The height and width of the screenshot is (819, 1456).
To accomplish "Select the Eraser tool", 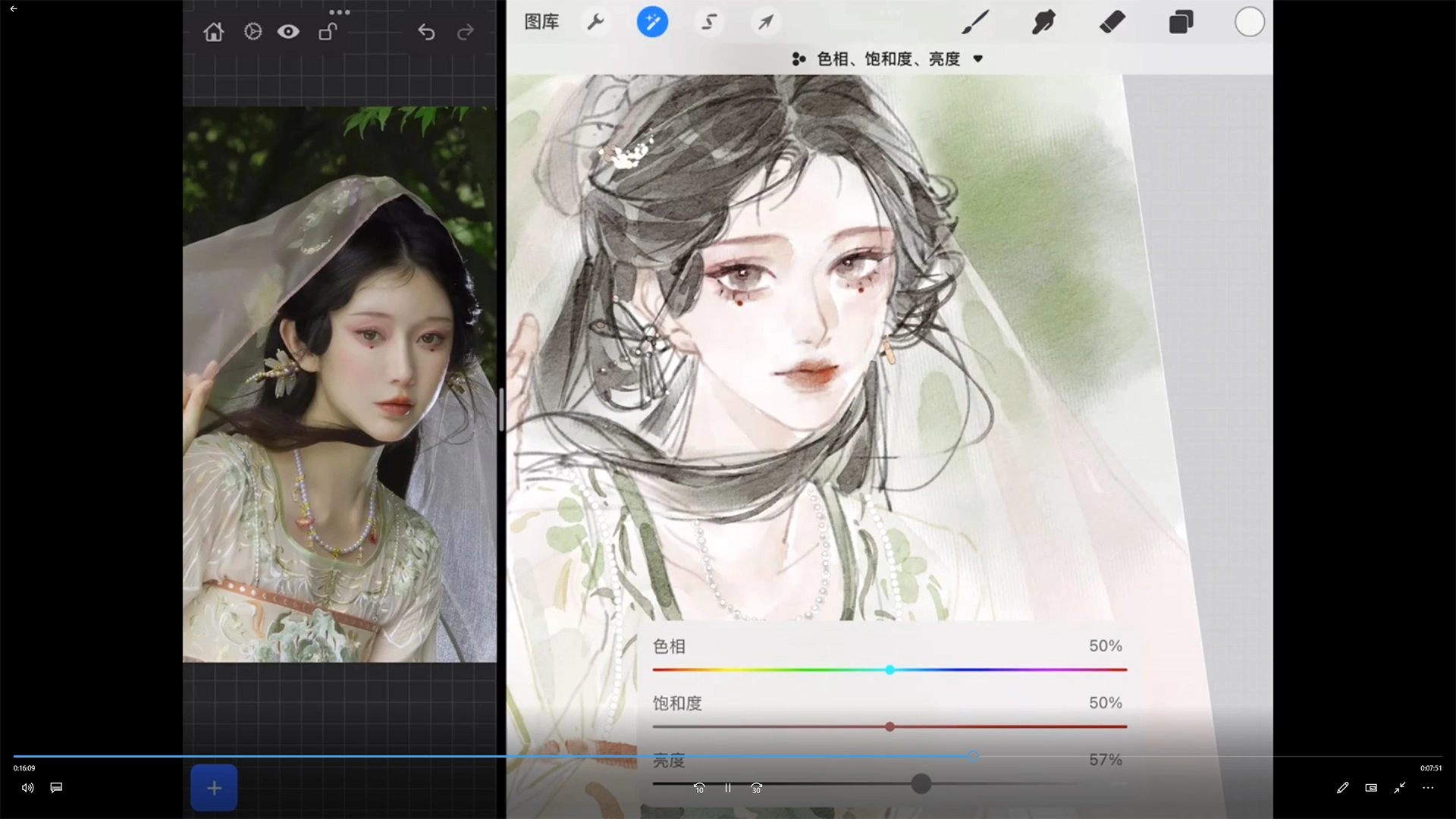I will click(1112, 22).
